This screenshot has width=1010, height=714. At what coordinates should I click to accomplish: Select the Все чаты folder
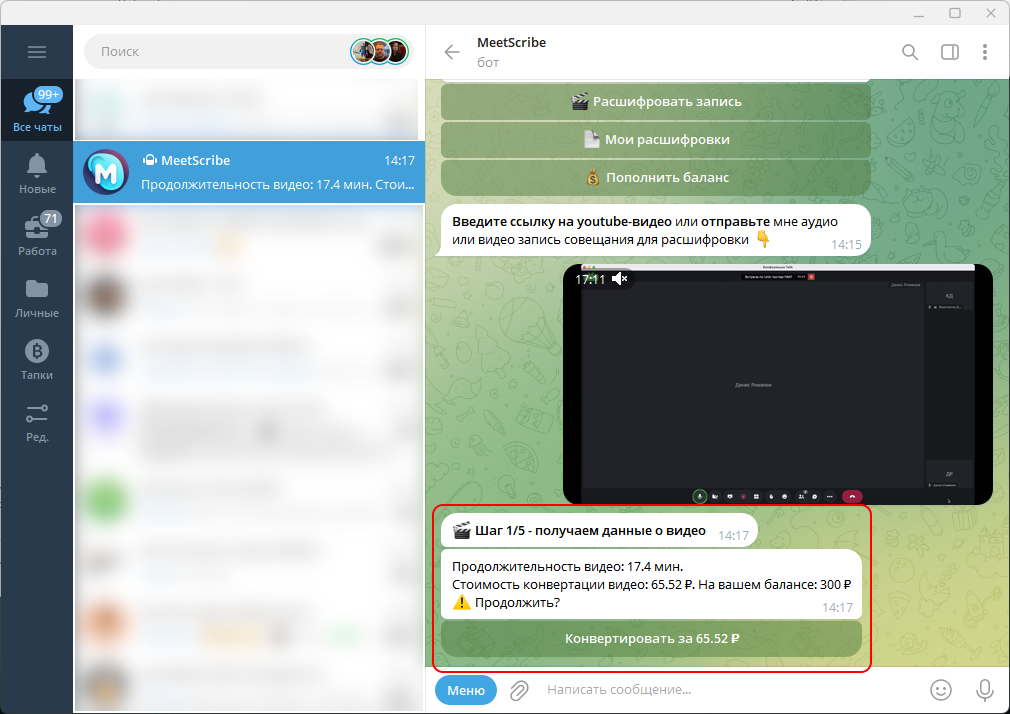(37, 110)
